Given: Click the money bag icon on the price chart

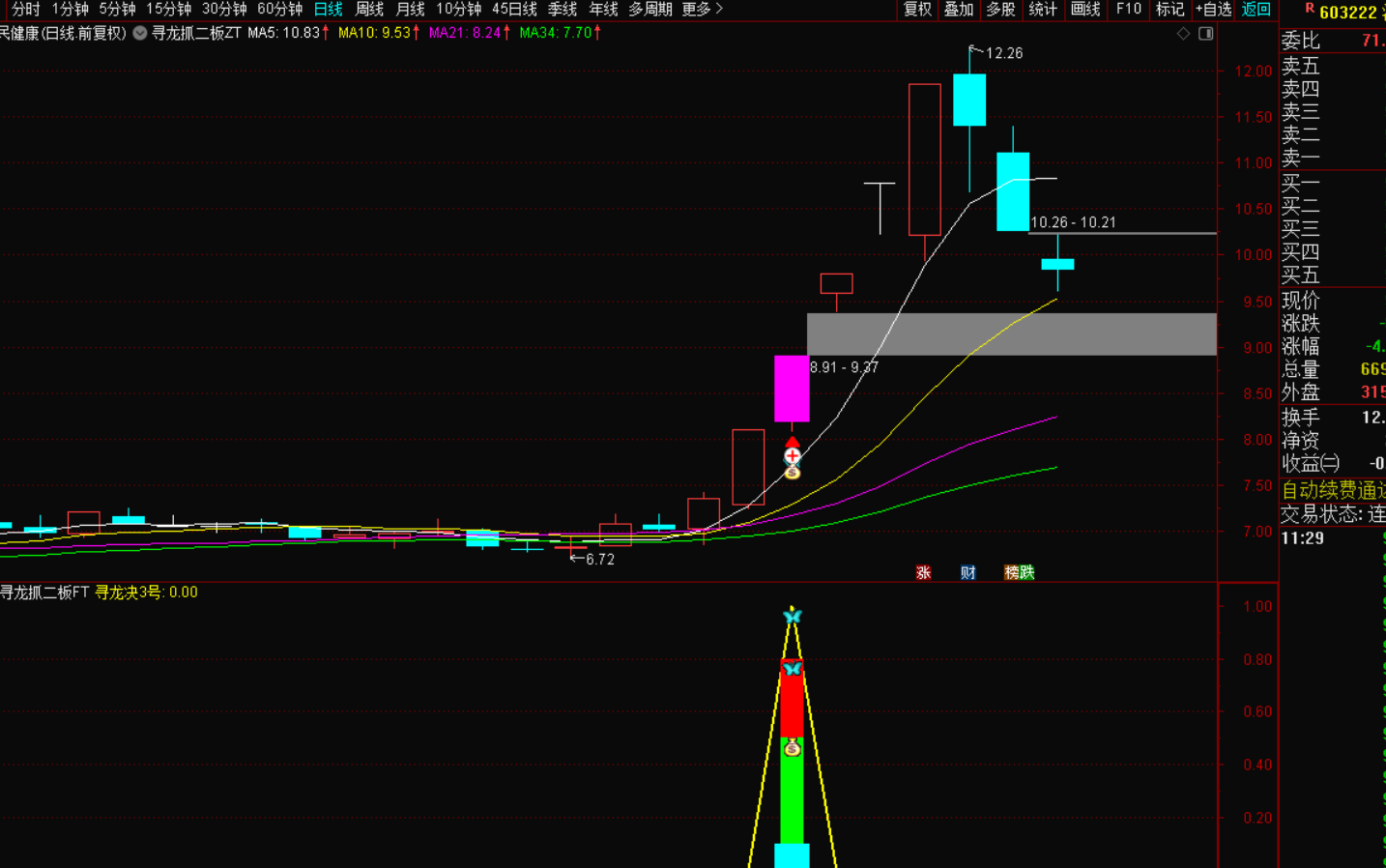Looking at the screenshot, I should click(793, 472).
